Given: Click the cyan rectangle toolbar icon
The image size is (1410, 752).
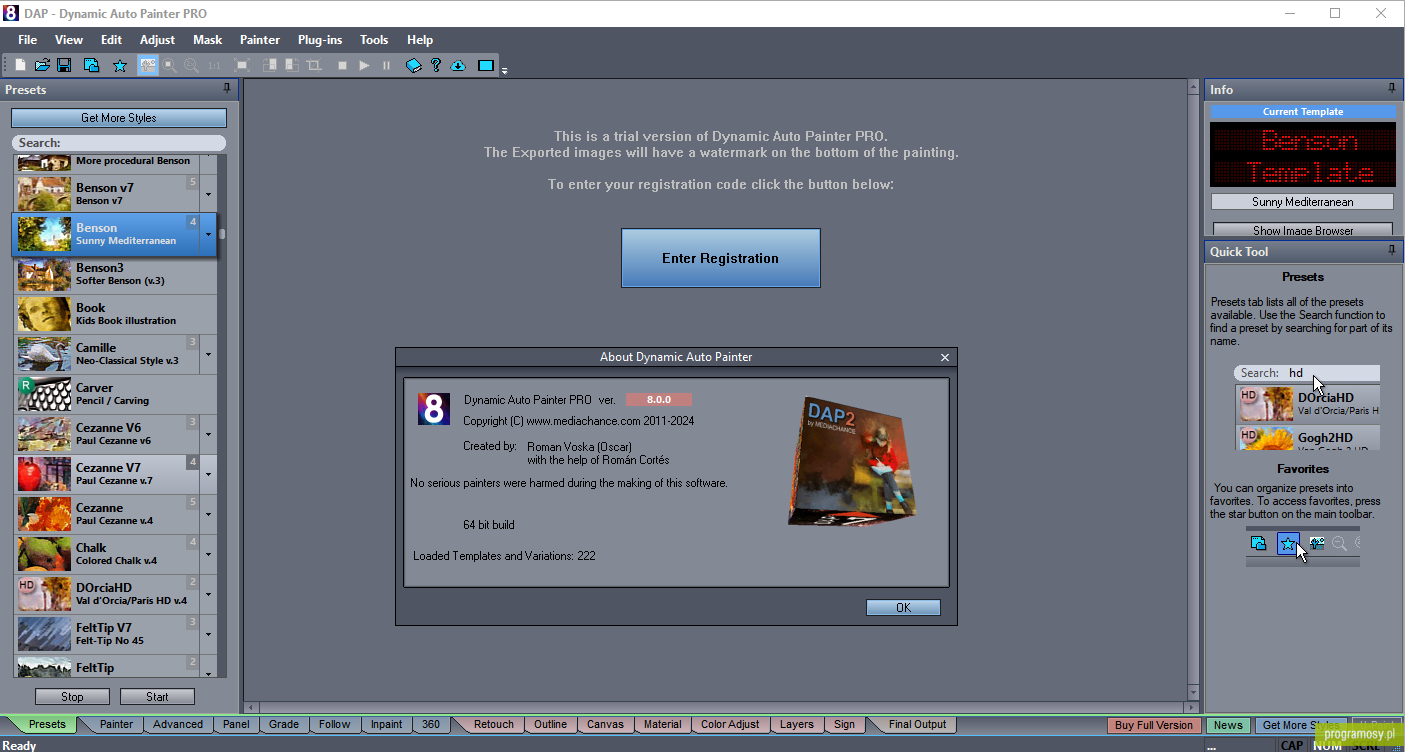Looking at the screenshot, I should point(486,65).
